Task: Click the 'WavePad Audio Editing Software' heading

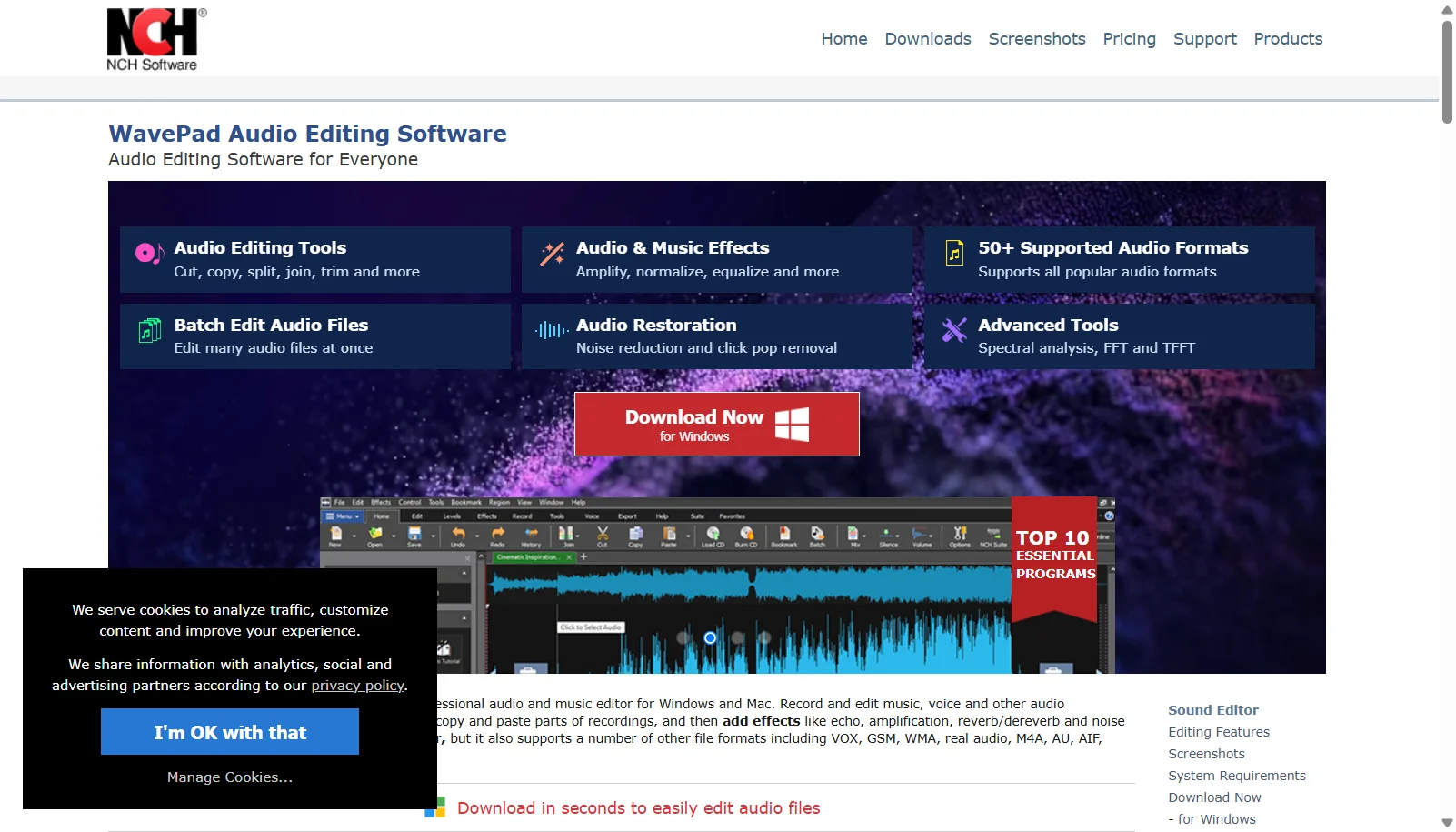Action: pyautogui.click(x=307, y=134)
